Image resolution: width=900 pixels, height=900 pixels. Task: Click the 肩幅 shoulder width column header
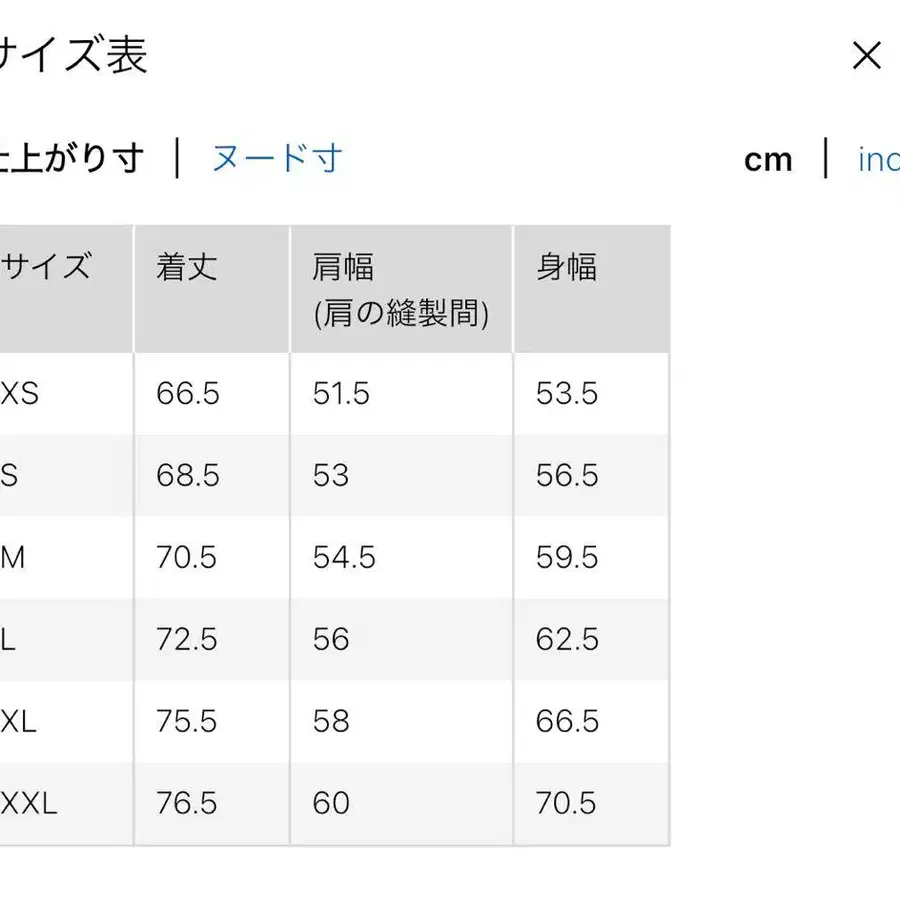[x=345, y=267]
